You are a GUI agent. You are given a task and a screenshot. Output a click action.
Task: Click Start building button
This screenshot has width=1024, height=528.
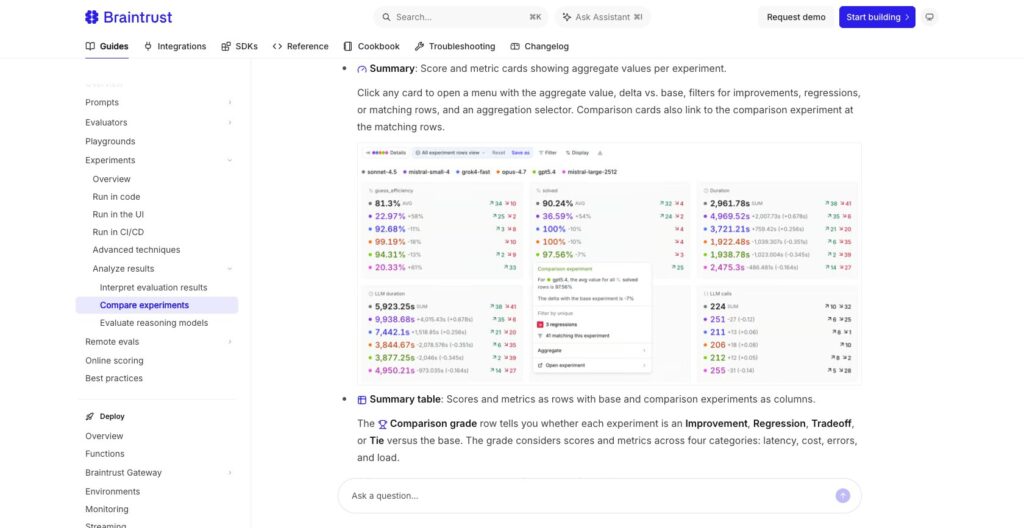click(877, 17)
